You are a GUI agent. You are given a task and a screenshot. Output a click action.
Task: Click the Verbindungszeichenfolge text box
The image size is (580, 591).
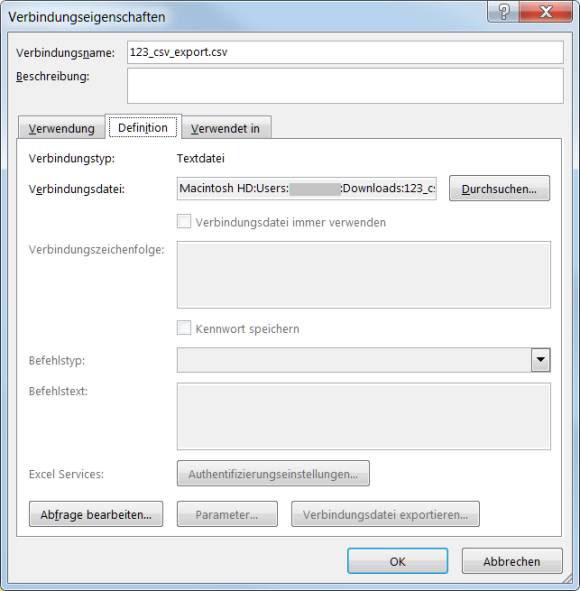point(364,275)
